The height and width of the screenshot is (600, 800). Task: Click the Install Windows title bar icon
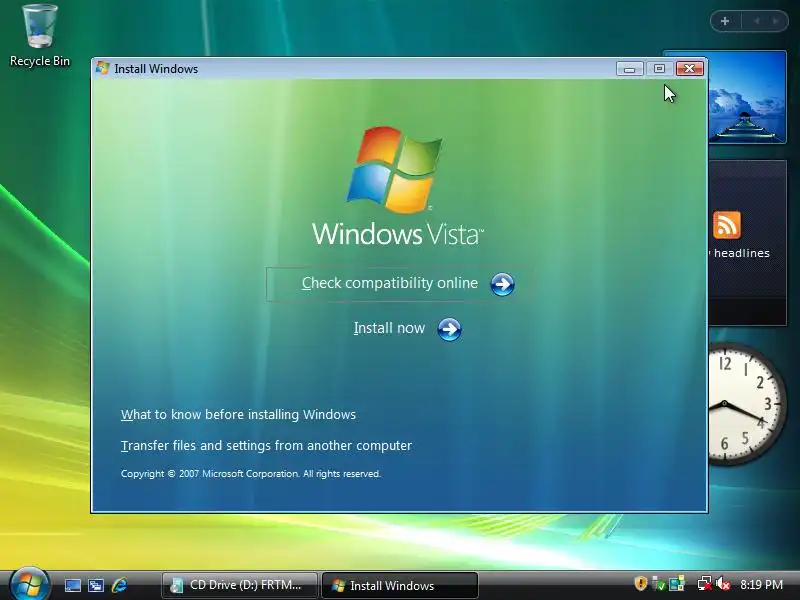pos(103,68)
